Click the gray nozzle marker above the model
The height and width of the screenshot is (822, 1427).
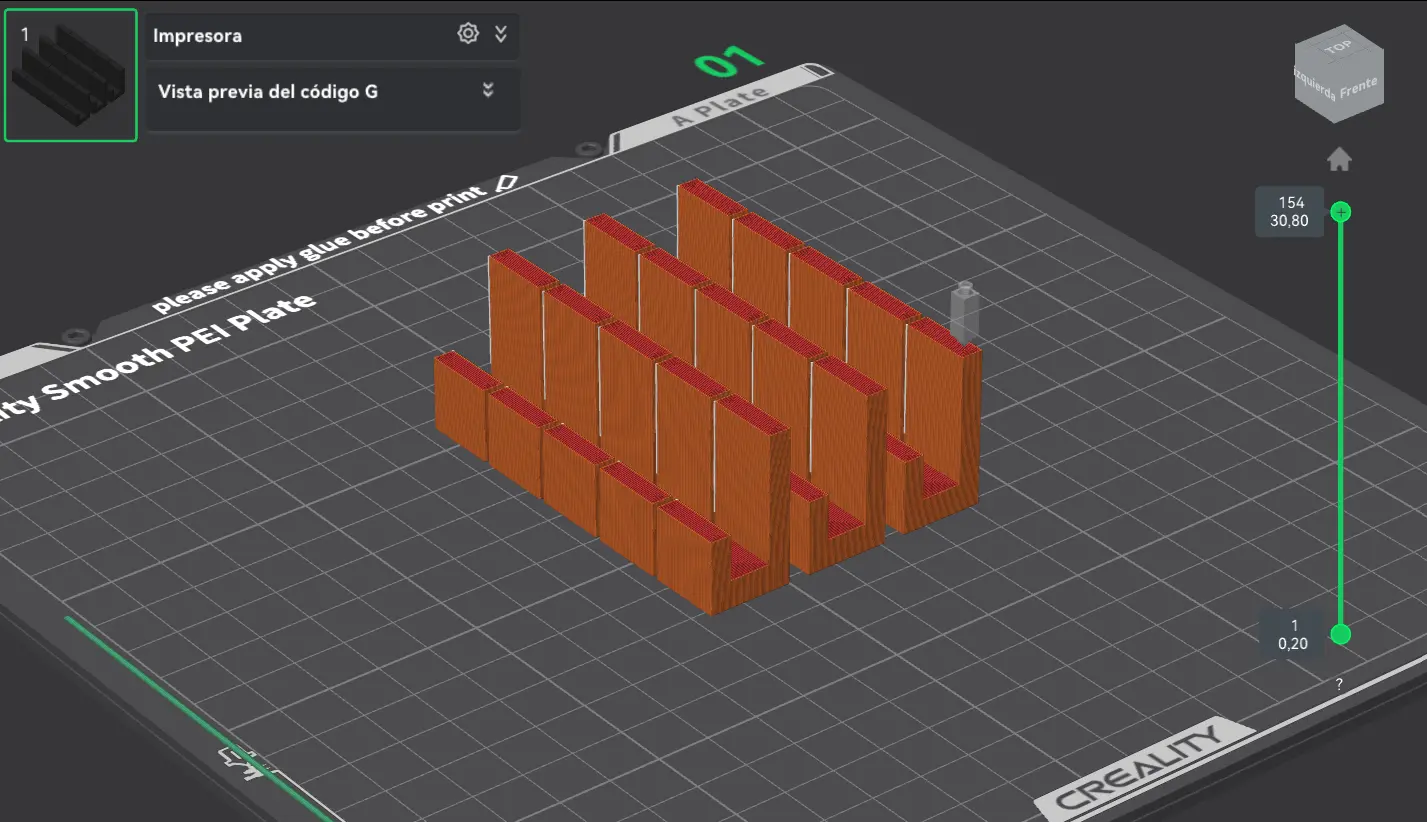[x=963, y=313]
